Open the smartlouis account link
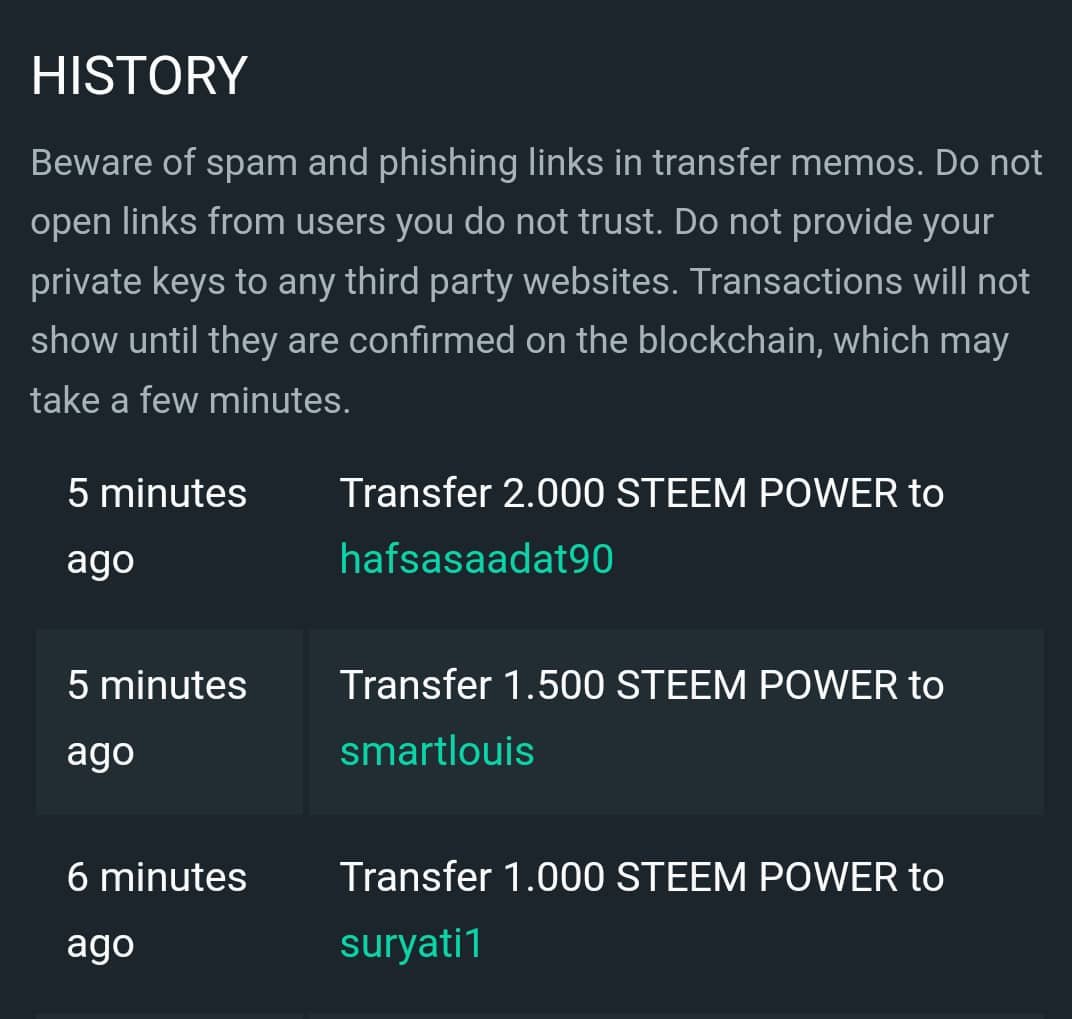Image resolution: width=1072 pixels, height=1019 pixels. 437,751
